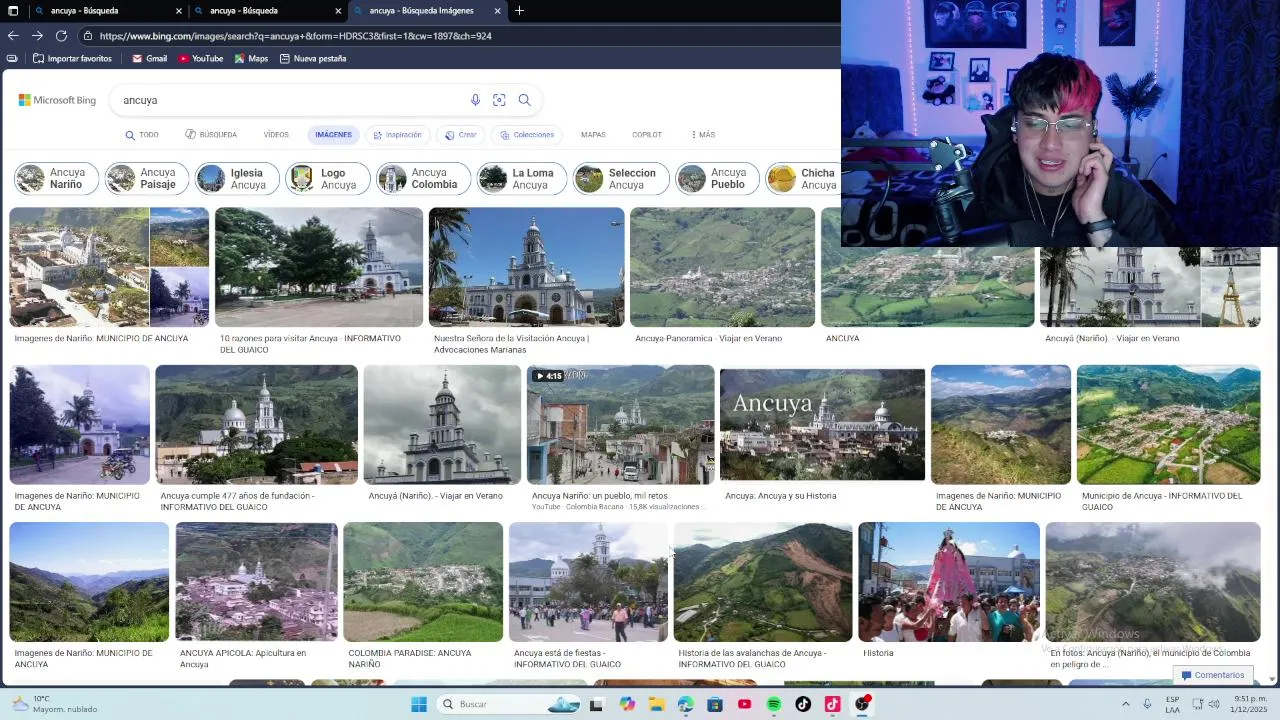Open 'Ancuya: Ancuya y su Historia' image
The width and height of the screenshot is (1280, 720).
point(822,425)
